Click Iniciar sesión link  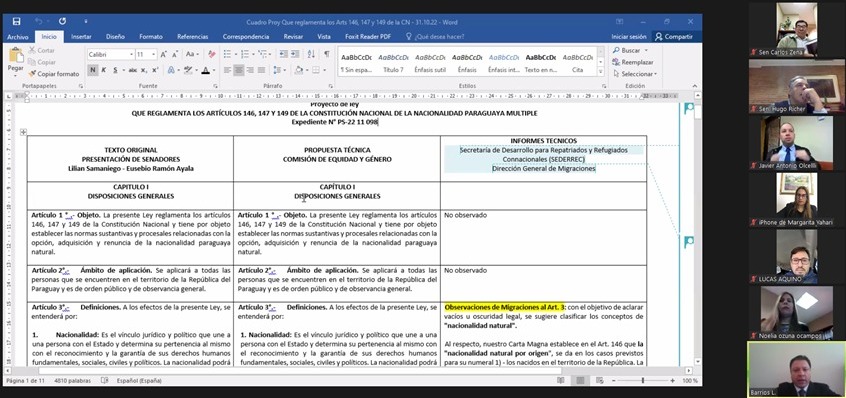pos(629,37)
